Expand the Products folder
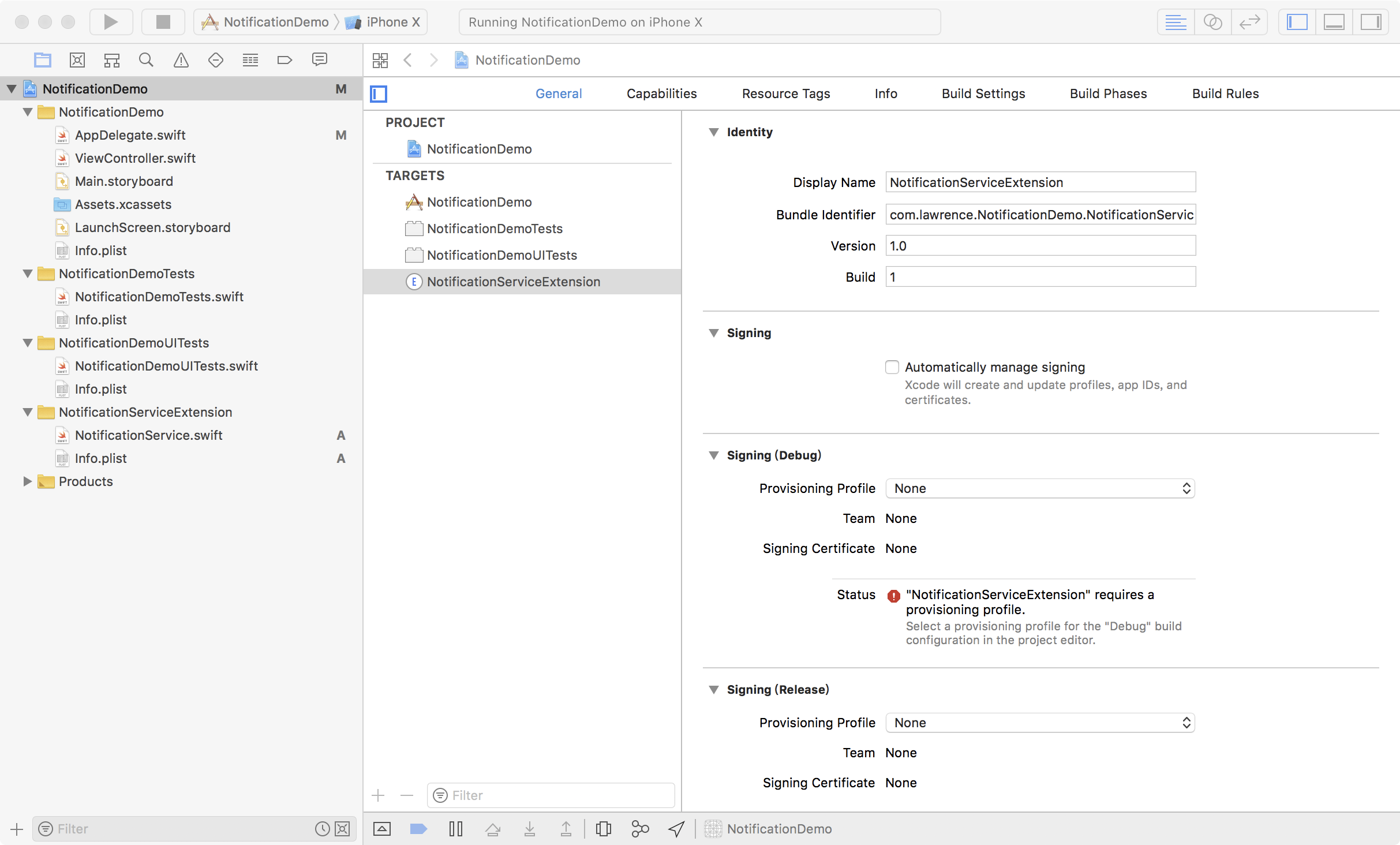Image resolution: width=1400 pixels, height=845 pixels. [x=28, y=481]
